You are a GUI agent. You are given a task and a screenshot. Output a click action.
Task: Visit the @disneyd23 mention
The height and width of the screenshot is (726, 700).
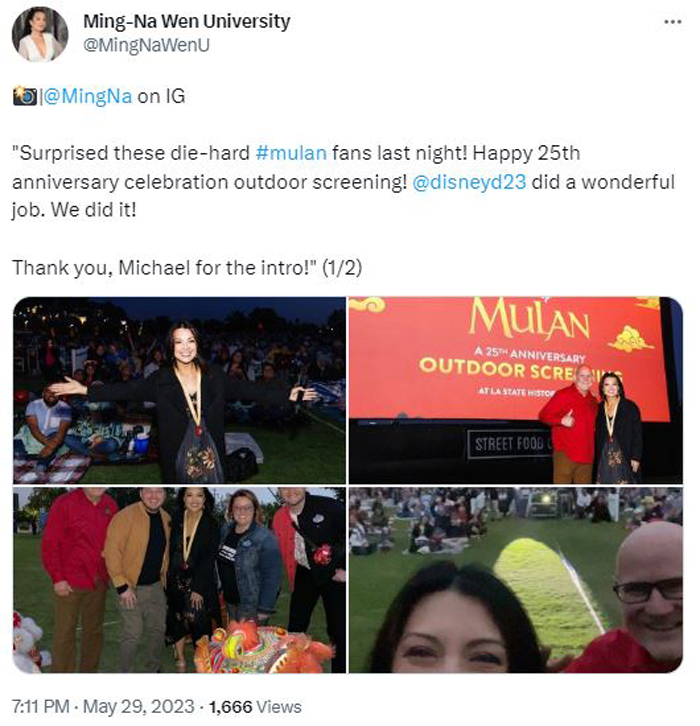coord(469,182)
